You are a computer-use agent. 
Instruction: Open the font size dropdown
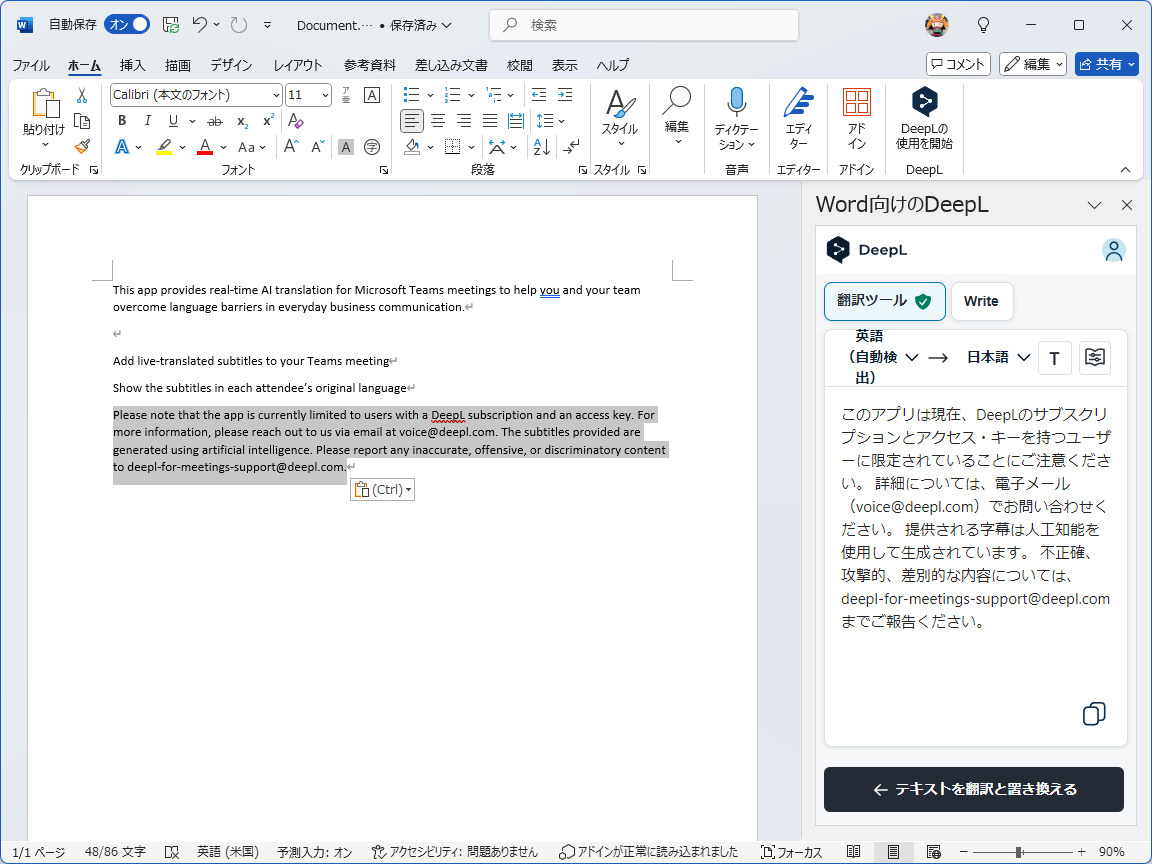coord(323,94)
